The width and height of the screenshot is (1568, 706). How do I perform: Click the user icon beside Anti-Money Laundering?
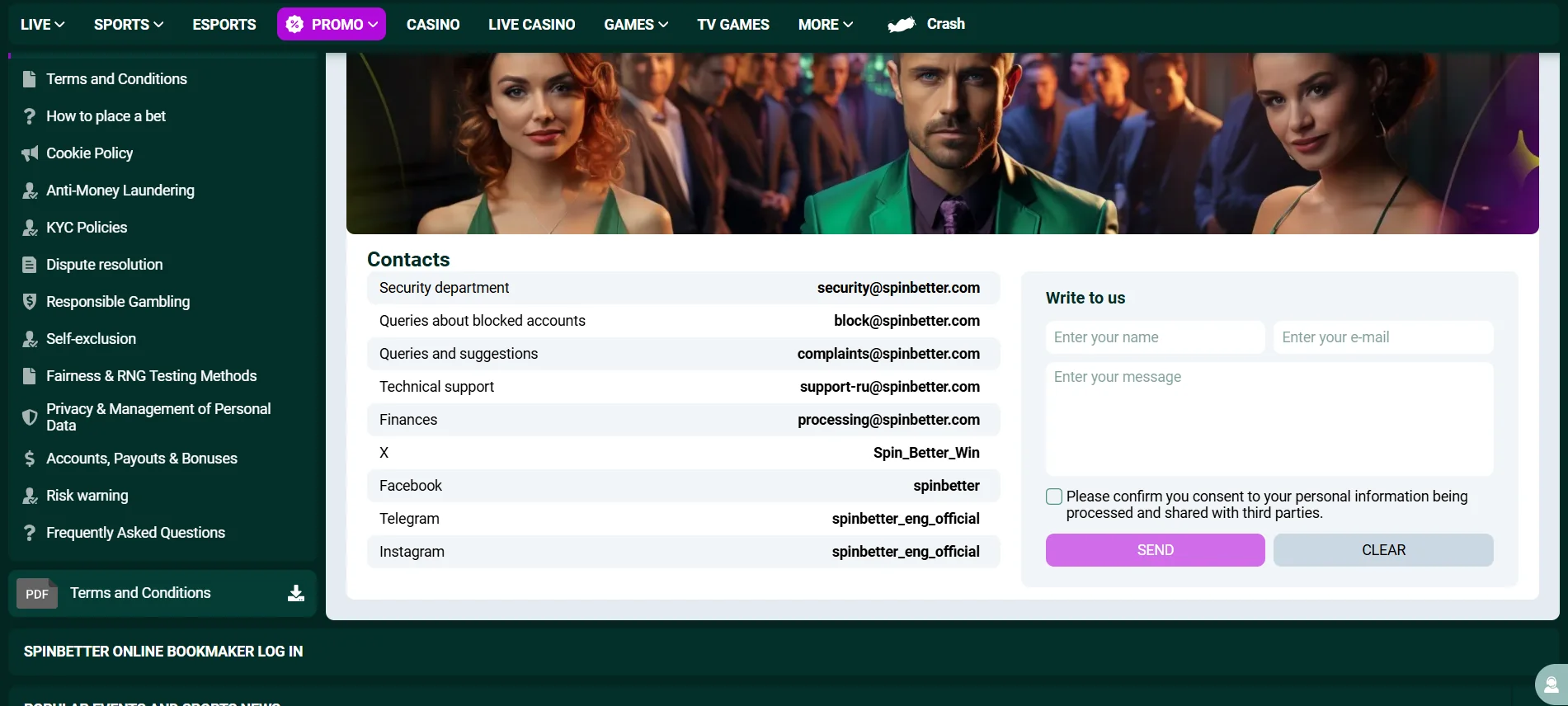[30, 191]
